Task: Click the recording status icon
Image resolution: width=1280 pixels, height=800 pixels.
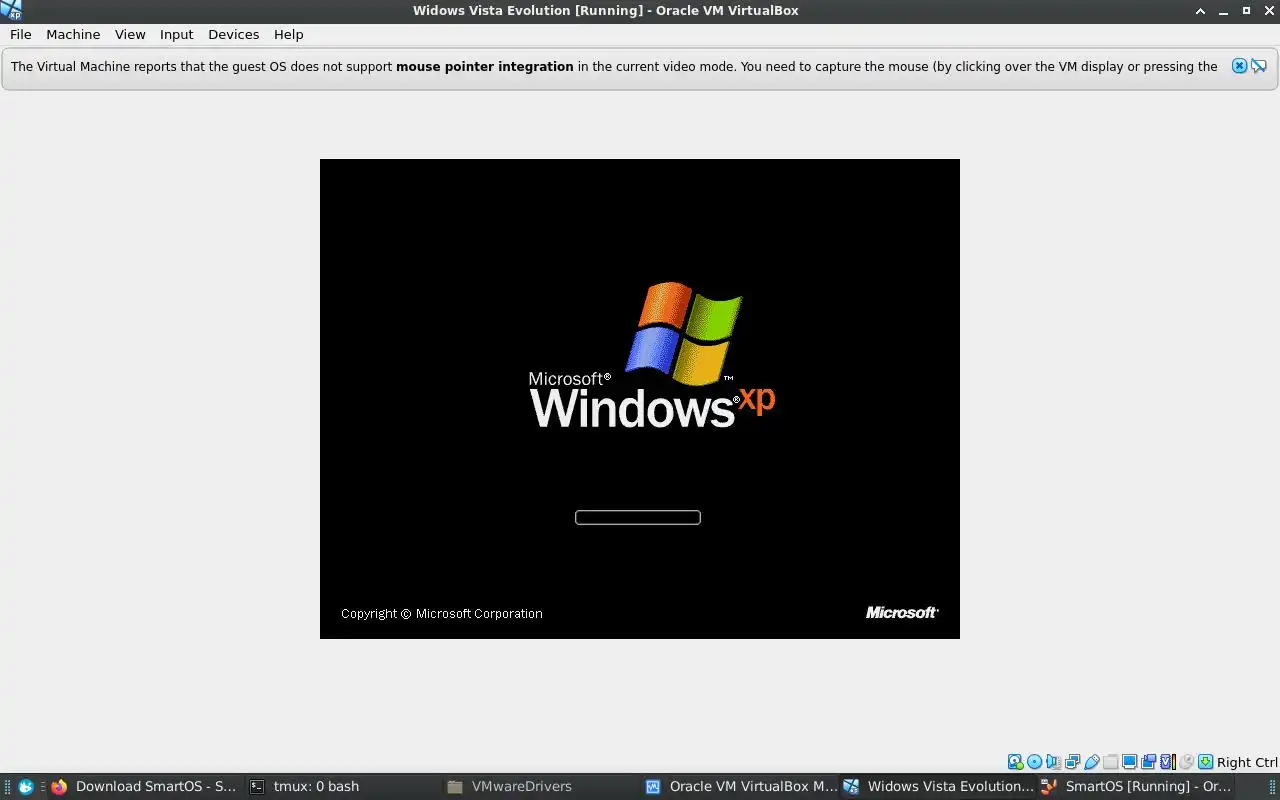Action: click(x=1148, y=762)
